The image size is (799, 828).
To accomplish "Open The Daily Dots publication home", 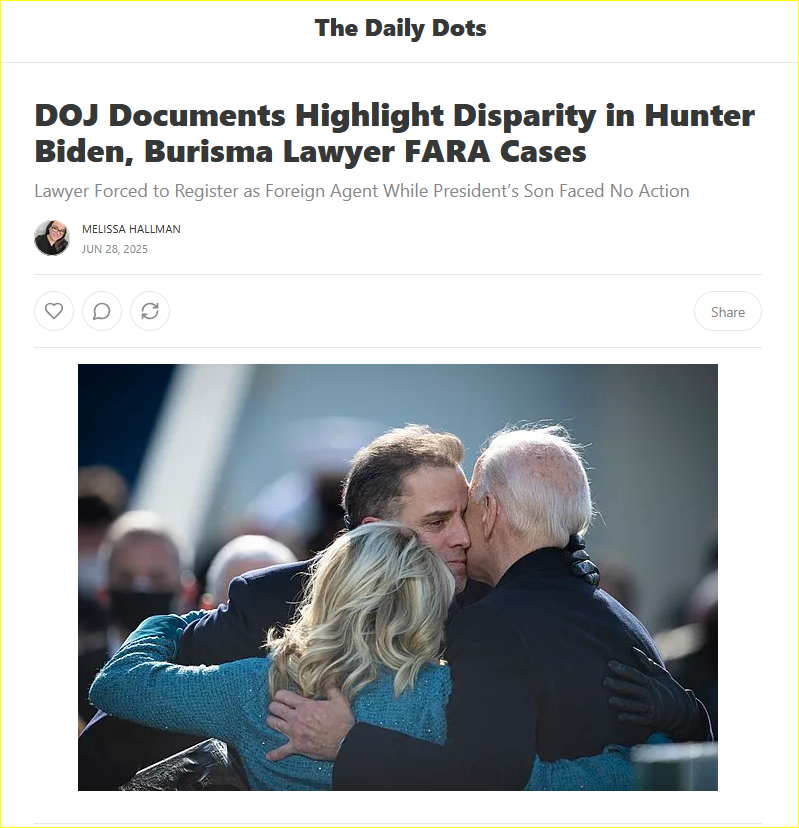I will pyautogui.click(x=400, y=29).
